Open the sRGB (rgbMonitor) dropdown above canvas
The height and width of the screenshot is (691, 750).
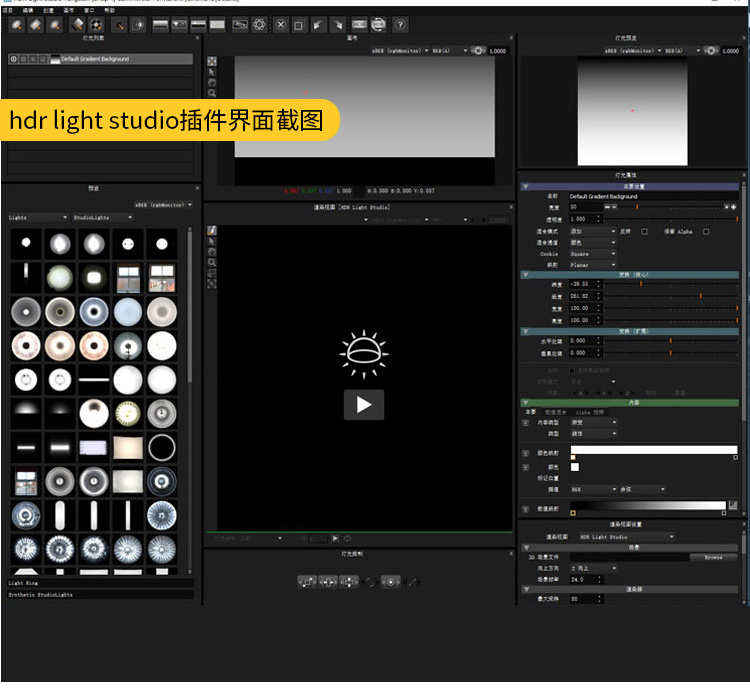400,51
